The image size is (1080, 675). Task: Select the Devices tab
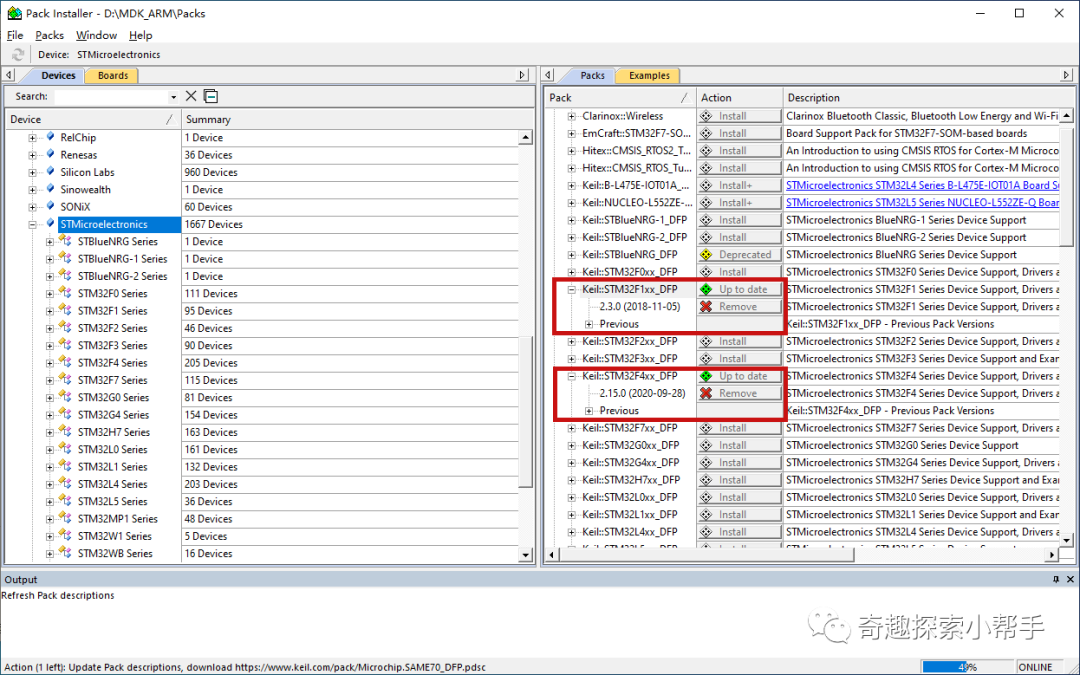coord(58,76)
